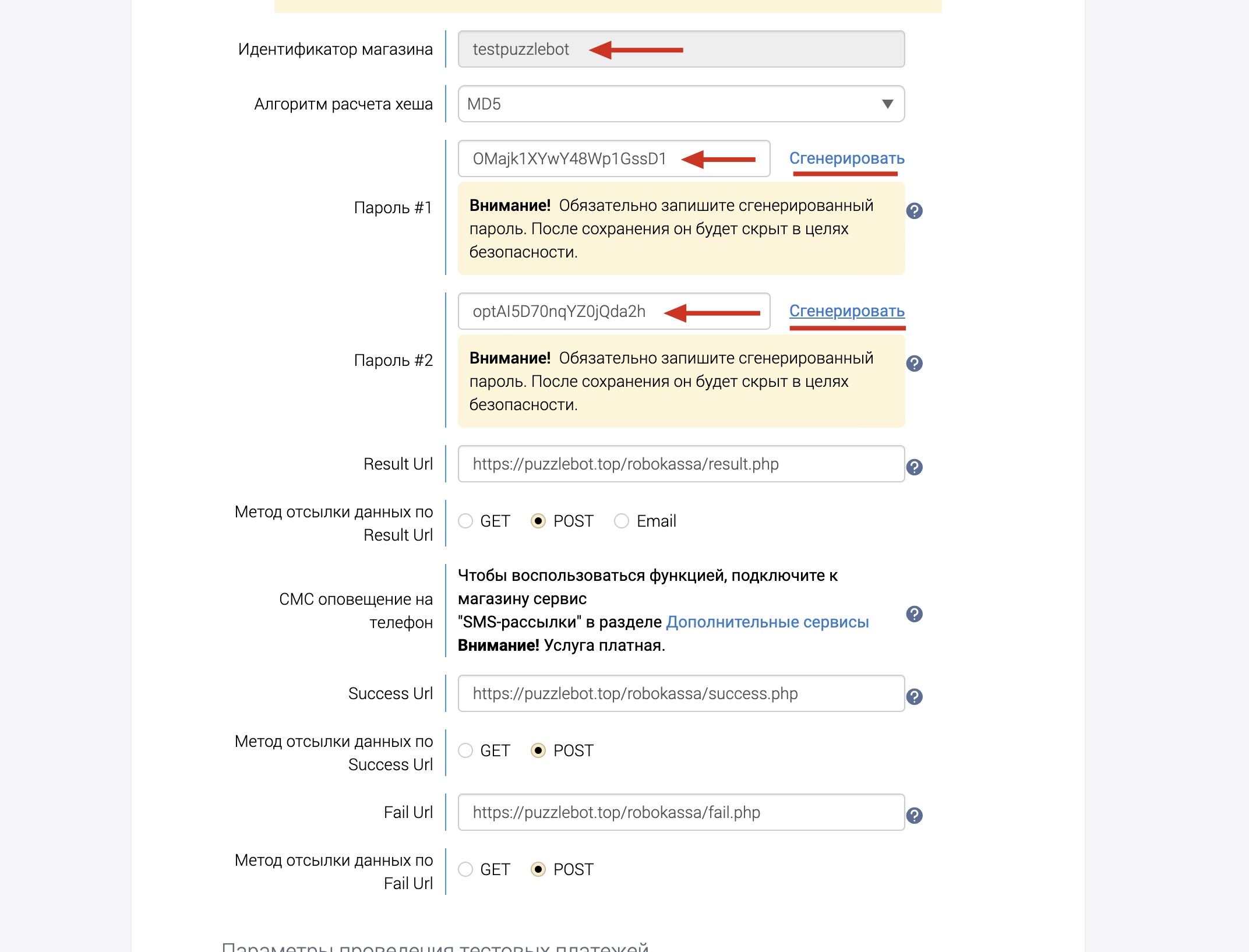Image resolution: width=1249 pixels, height=952 pixels.
Task: Select Email for Result Url method
Action: (622, 521)
